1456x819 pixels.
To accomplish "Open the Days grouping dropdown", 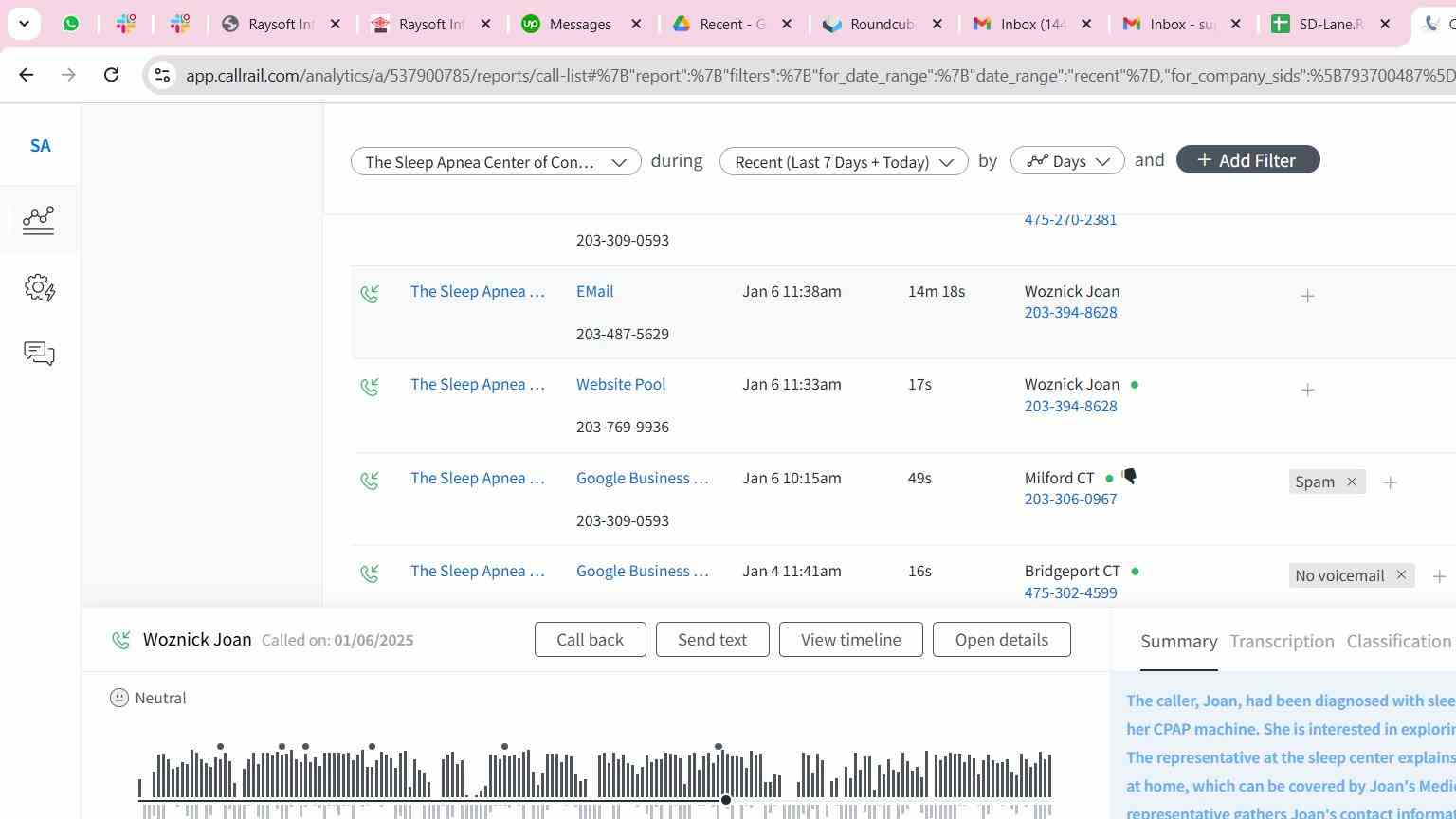I will pyautogui.click(x=1067, y=161).
